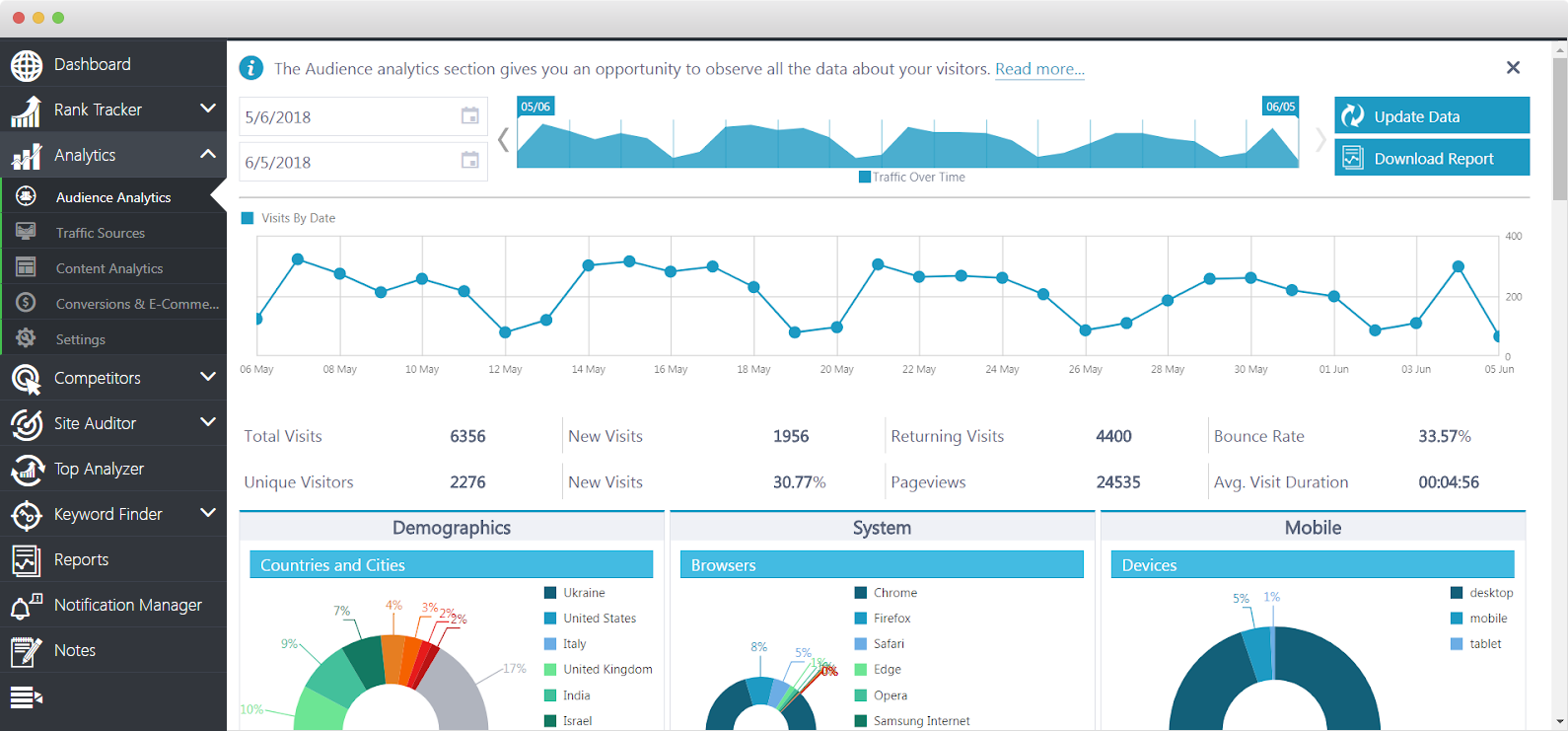This screenshot has width=1568, height=731.
Task: Move traffic timeline to previous period
Action: click(x=503, y=140)
